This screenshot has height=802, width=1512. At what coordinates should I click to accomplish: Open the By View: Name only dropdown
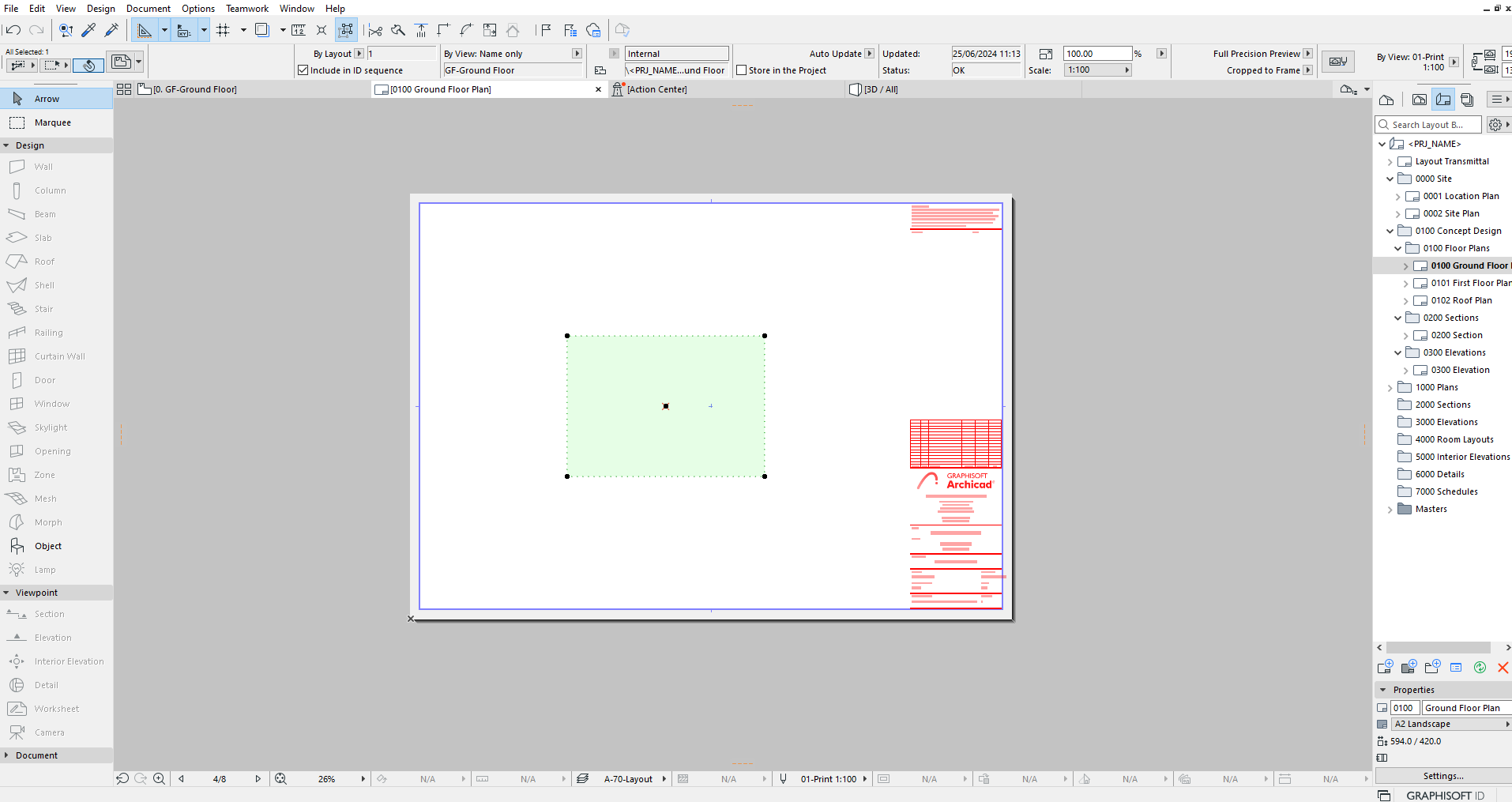[x=577, y=53]
